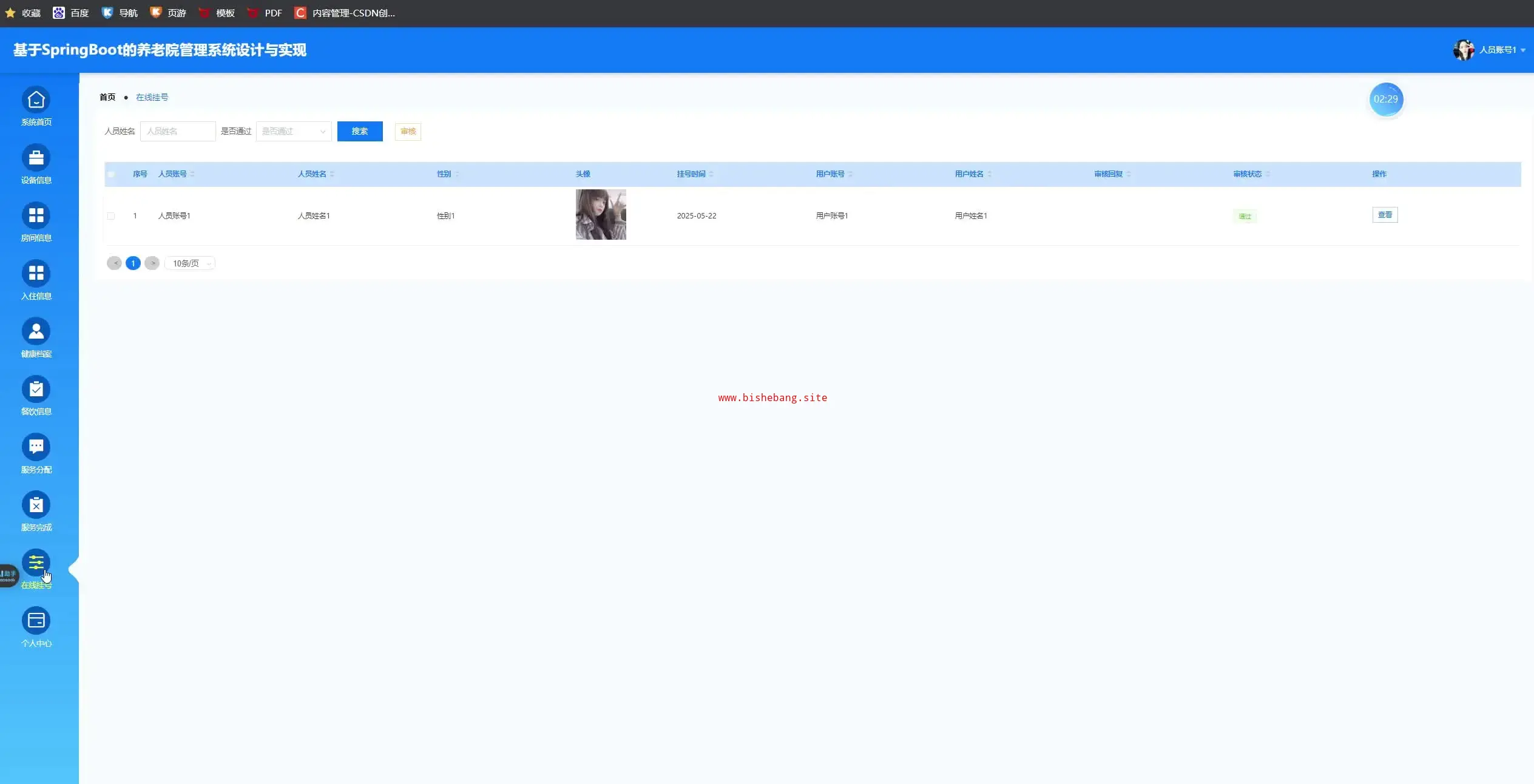The height and width of the screenshot is (784, 1534).
Task: Click 首页 breadcrumb link
Action: coord(107,97)
